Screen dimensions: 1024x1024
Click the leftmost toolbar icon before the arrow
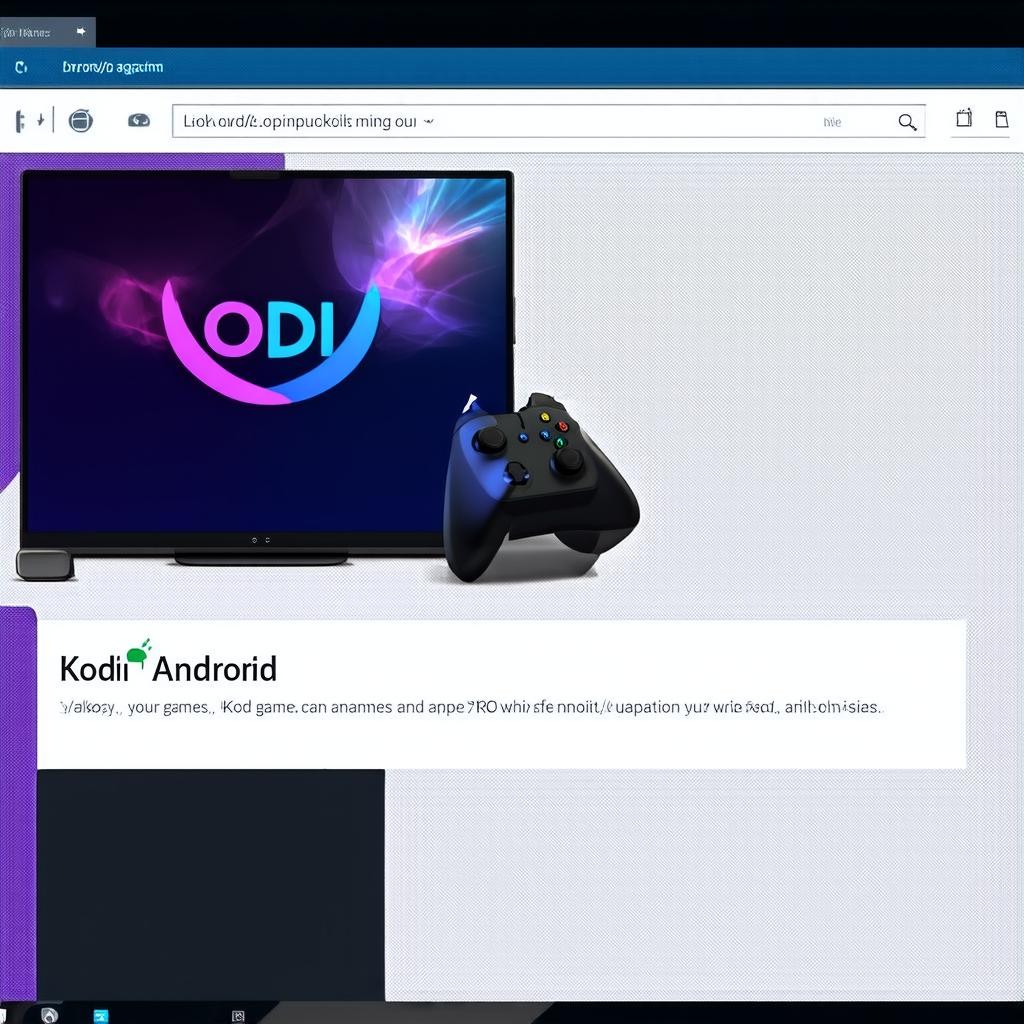(x=20, y=121)
